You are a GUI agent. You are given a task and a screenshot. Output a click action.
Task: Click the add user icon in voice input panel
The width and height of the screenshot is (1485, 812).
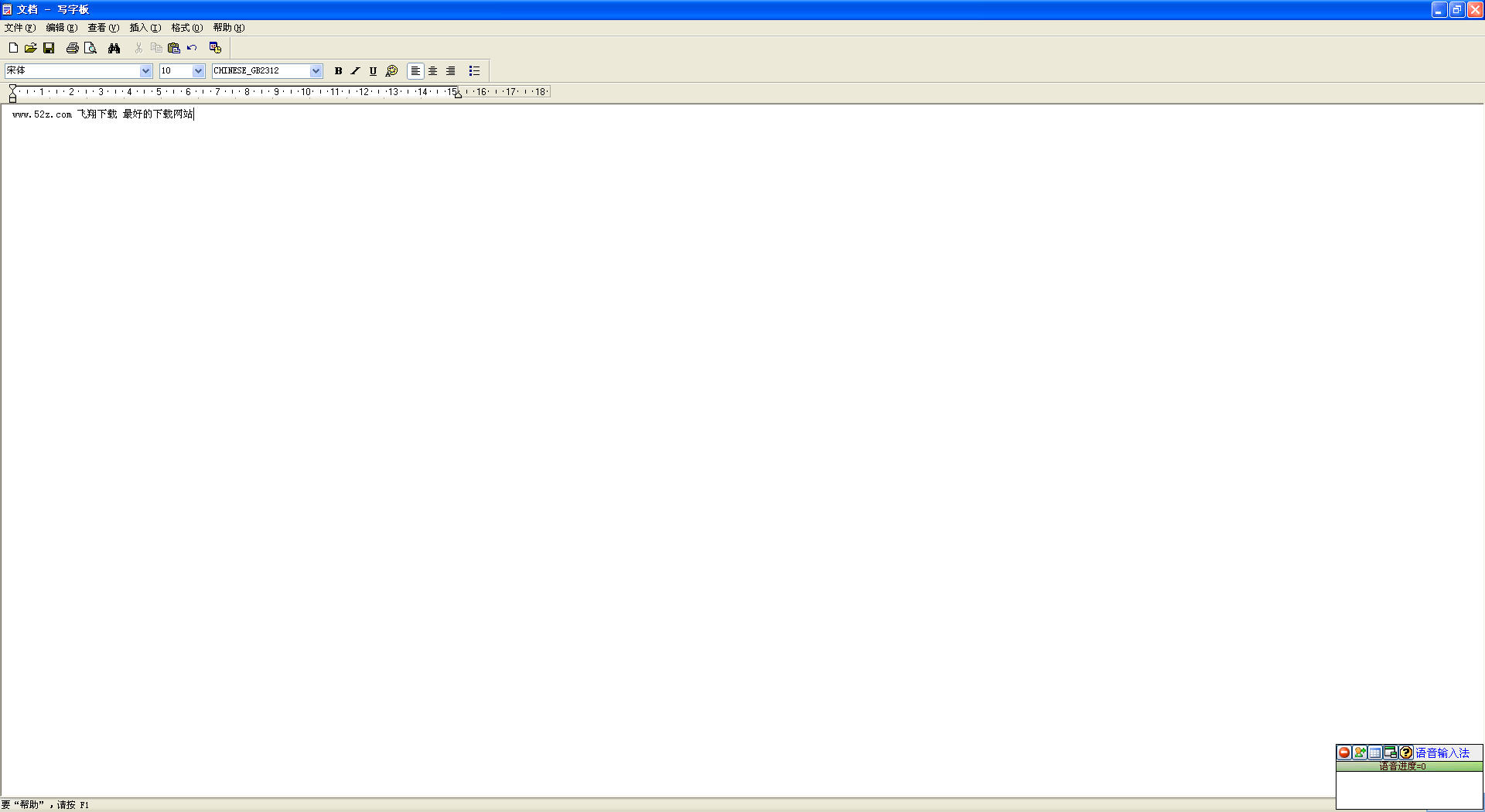pos(1360,752)
